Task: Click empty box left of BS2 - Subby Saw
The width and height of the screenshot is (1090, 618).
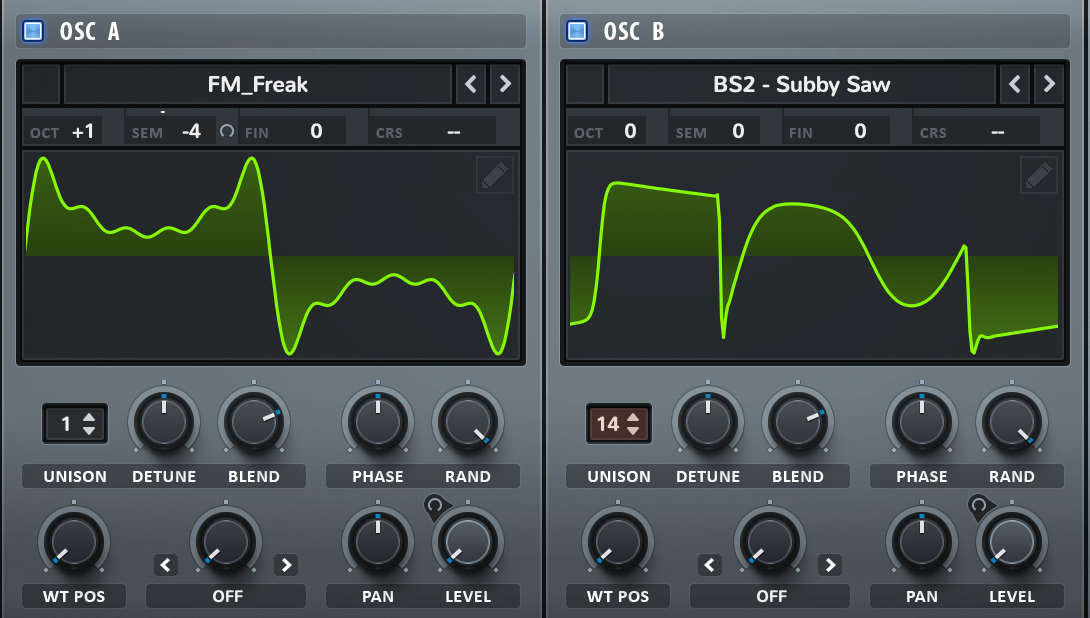Action: pyautogui.click(x=585, y=84)
